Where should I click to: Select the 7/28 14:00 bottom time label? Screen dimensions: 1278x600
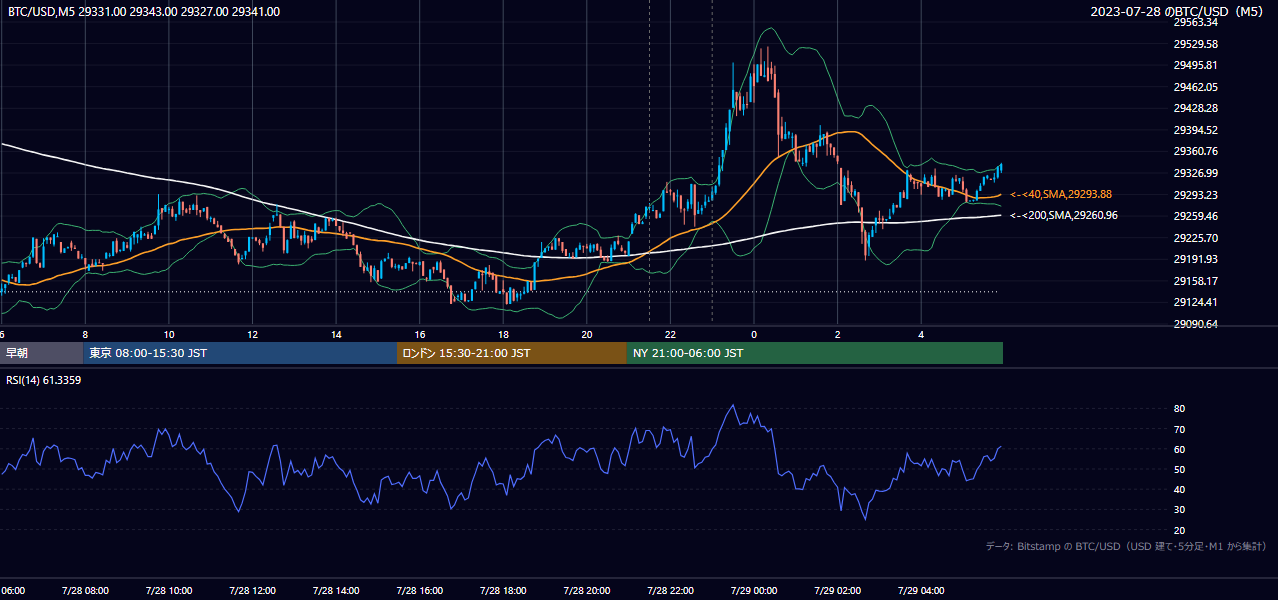click(x=336, y=590)
